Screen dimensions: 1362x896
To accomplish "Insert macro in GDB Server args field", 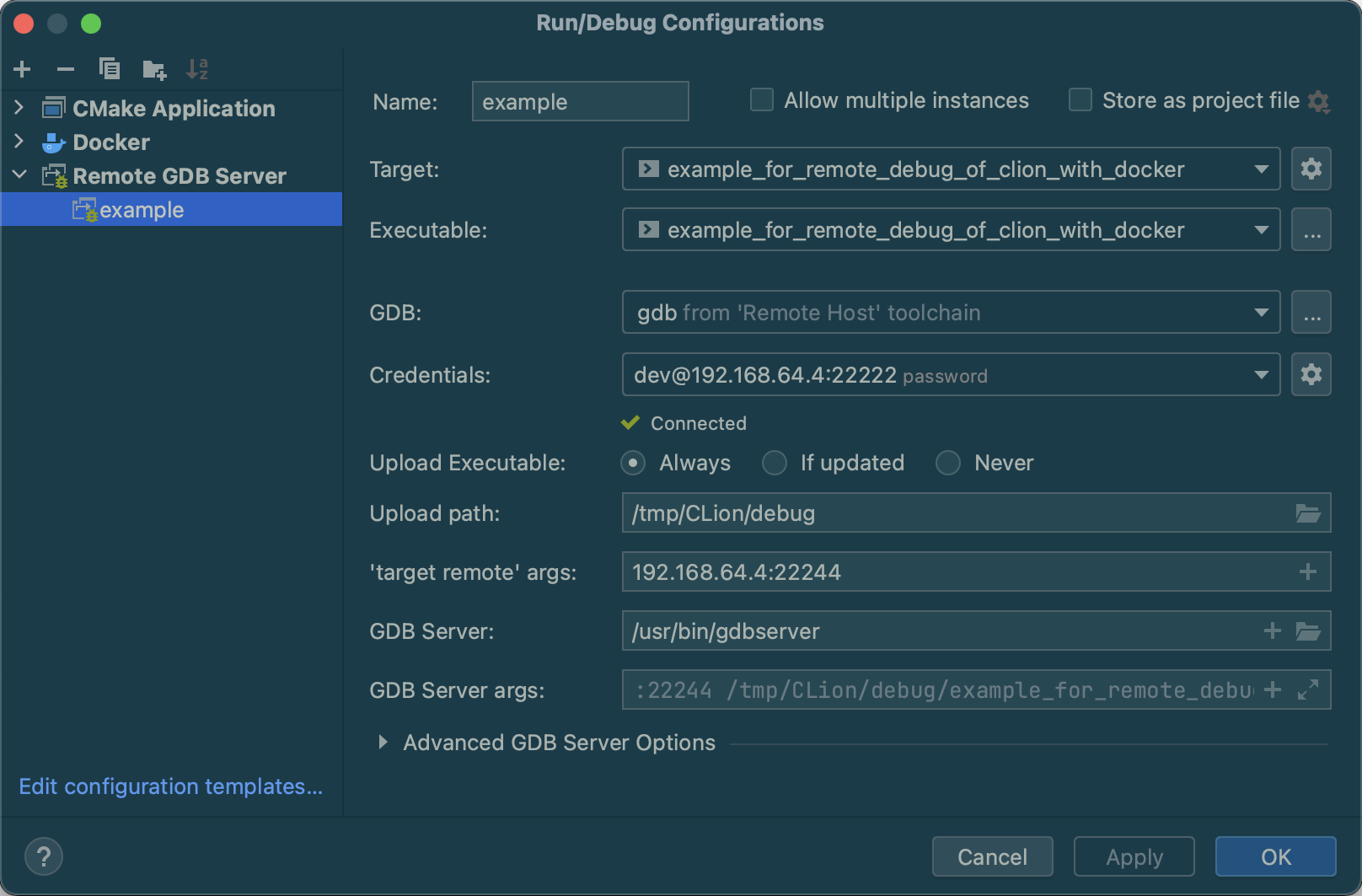I will 1273,690.
